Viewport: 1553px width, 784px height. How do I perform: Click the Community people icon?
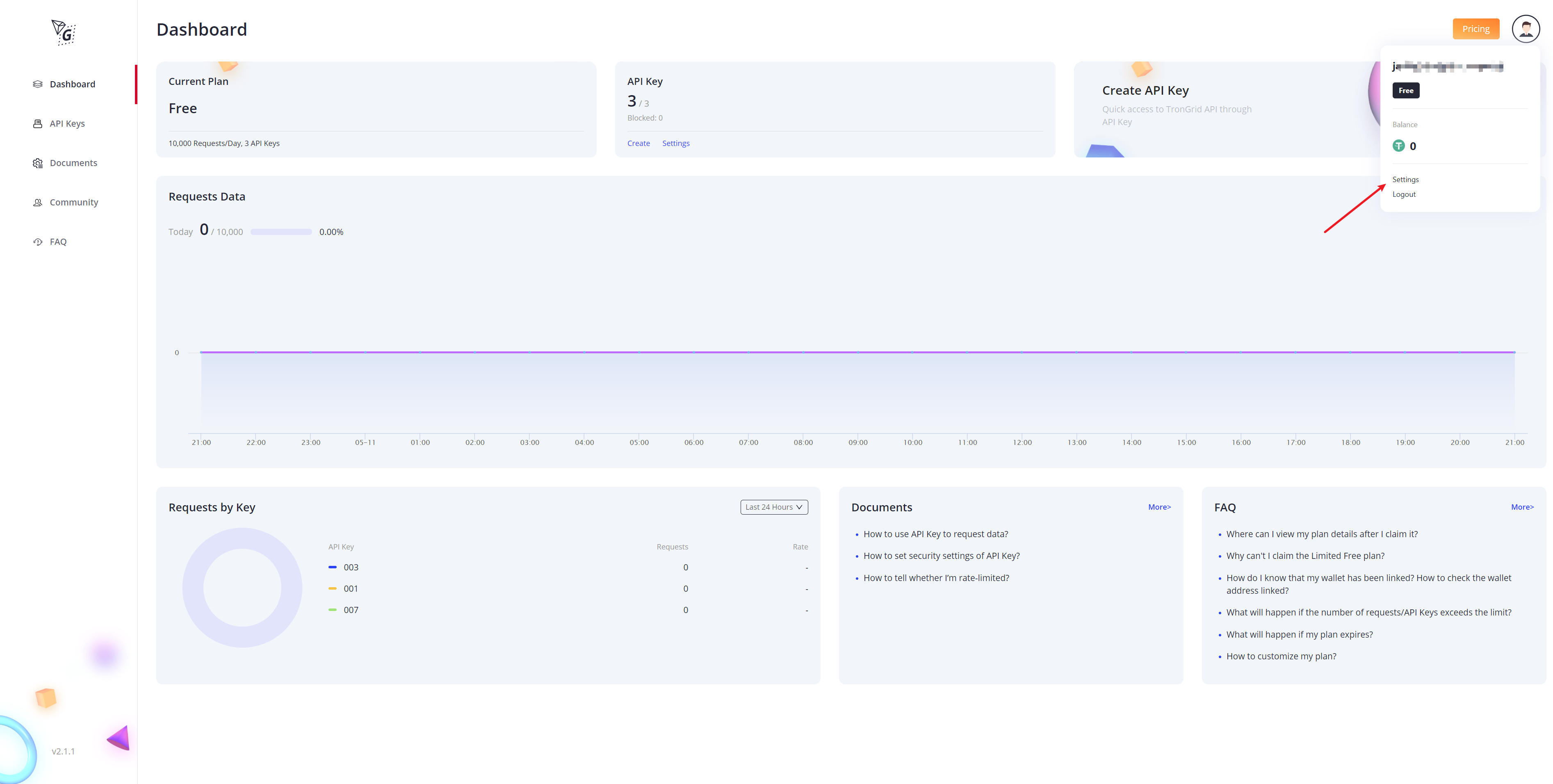(x=37, y=203)
